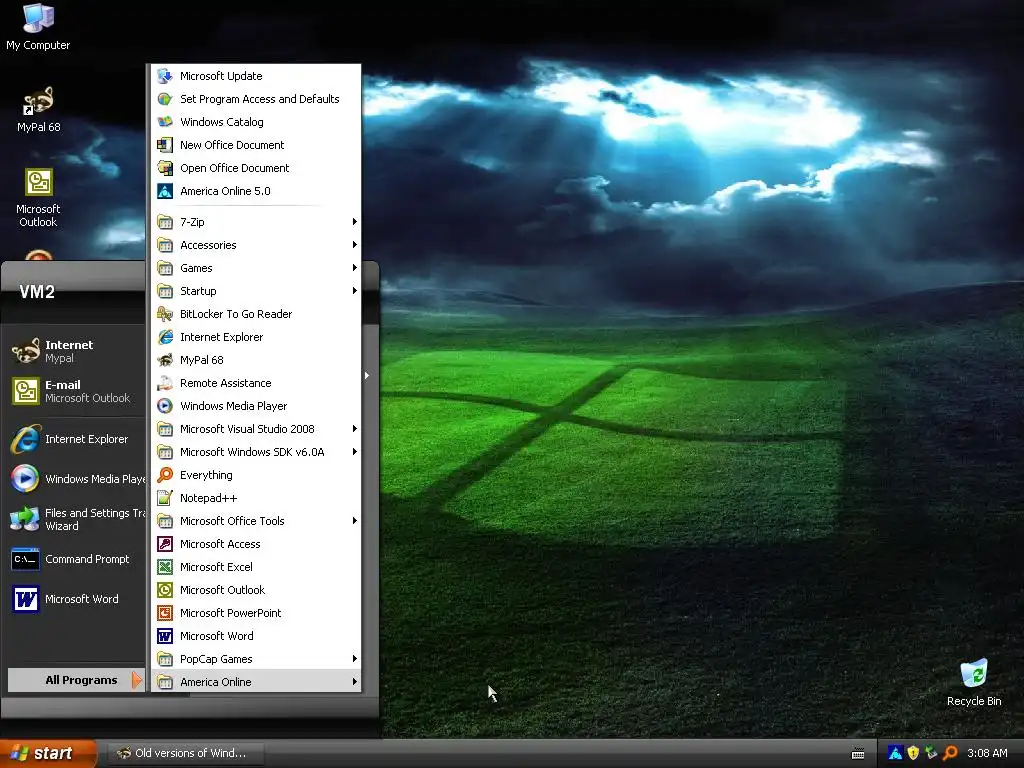The image size is (1024, 768).
Task: Open the PopCap Games menu entry
Action: [256, 659]
